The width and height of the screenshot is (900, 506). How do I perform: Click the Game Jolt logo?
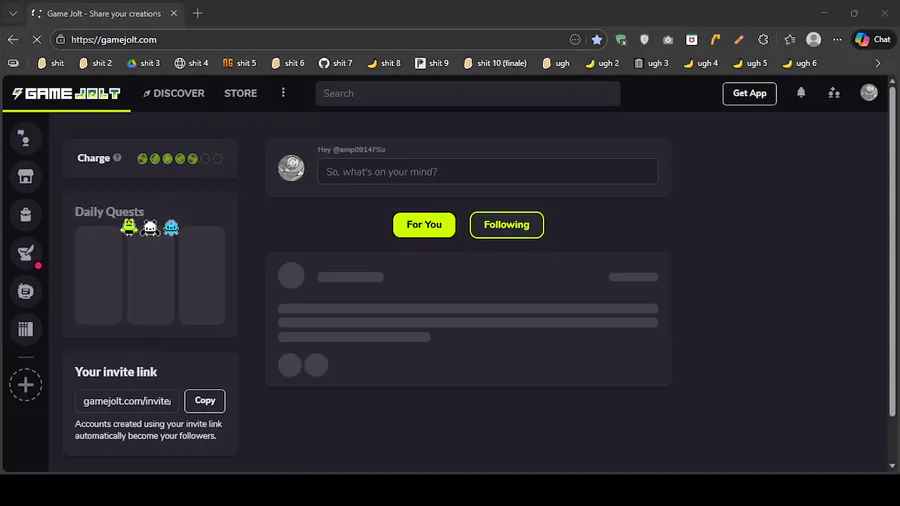pyautogui.click(x=67, y=94)
